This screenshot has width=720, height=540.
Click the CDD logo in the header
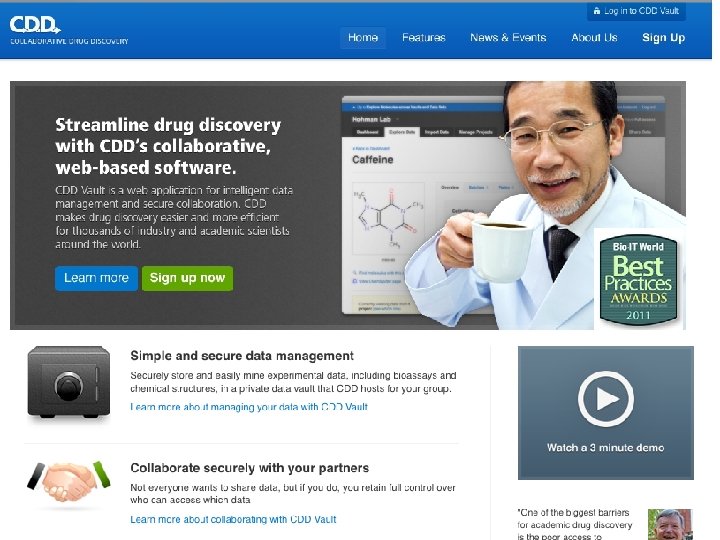tap(69, 30)
